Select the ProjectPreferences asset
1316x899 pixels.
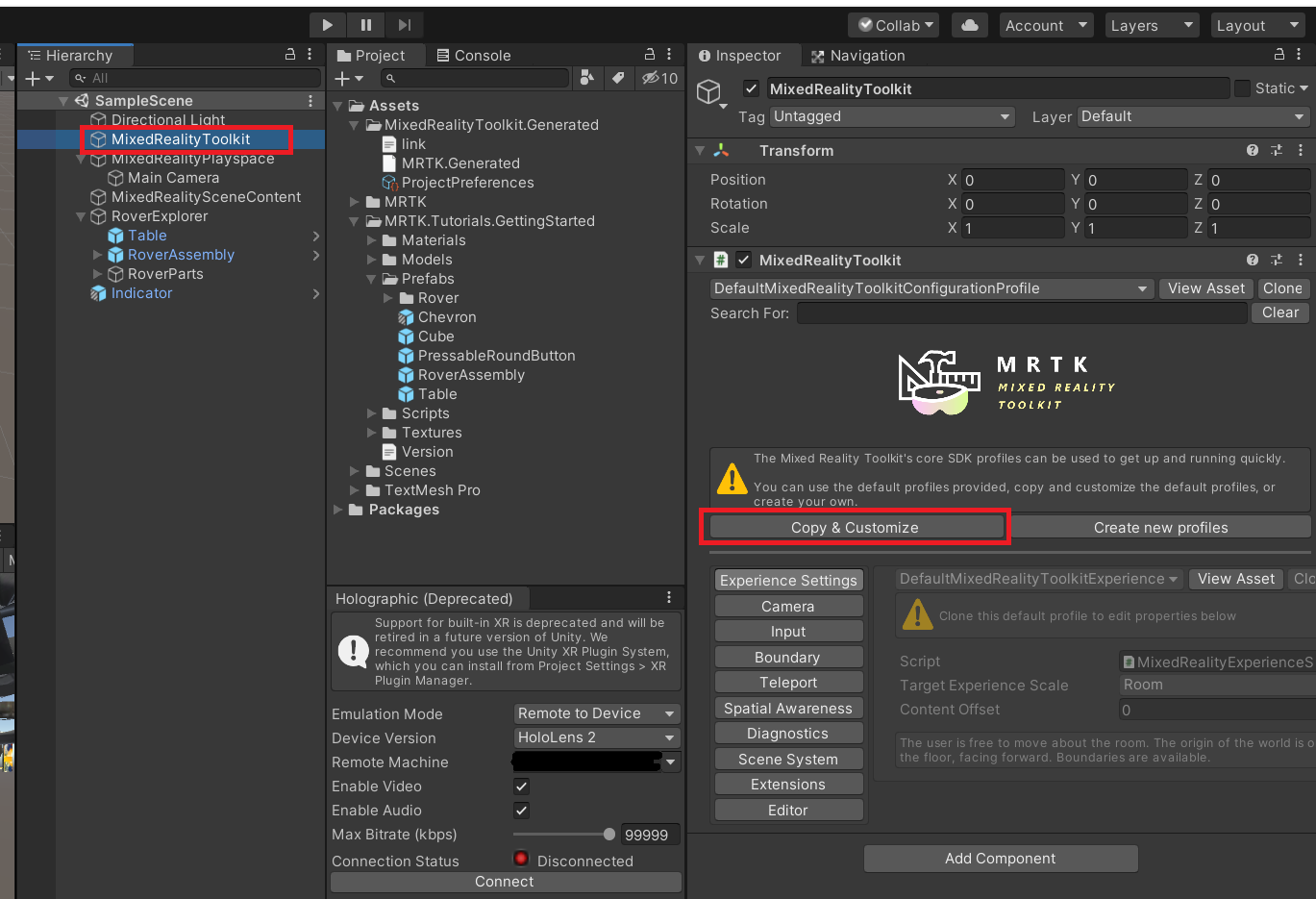pos(467,183)
